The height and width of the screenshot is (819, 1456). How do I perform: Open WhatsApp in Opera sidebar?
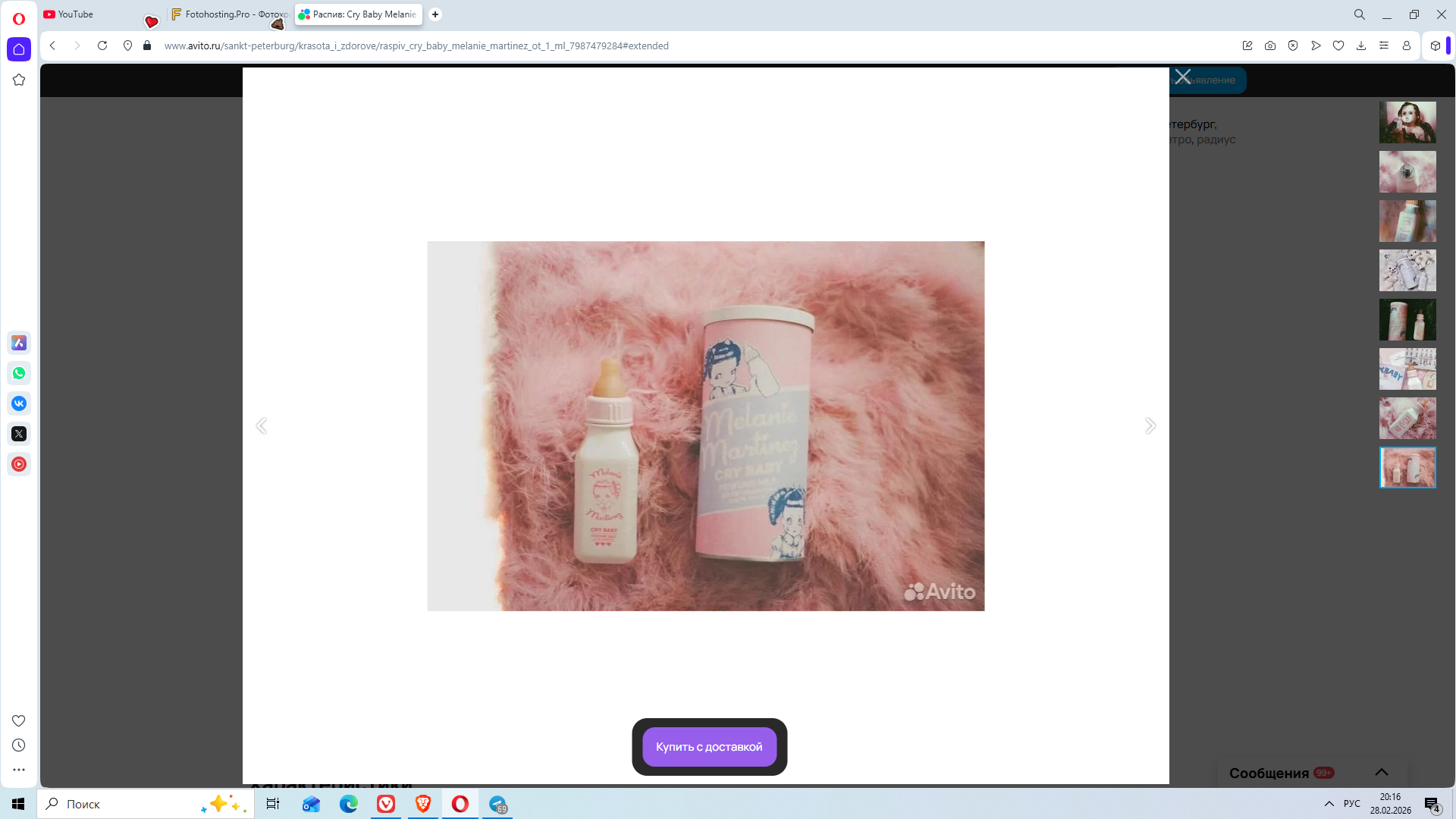(19, 373)
